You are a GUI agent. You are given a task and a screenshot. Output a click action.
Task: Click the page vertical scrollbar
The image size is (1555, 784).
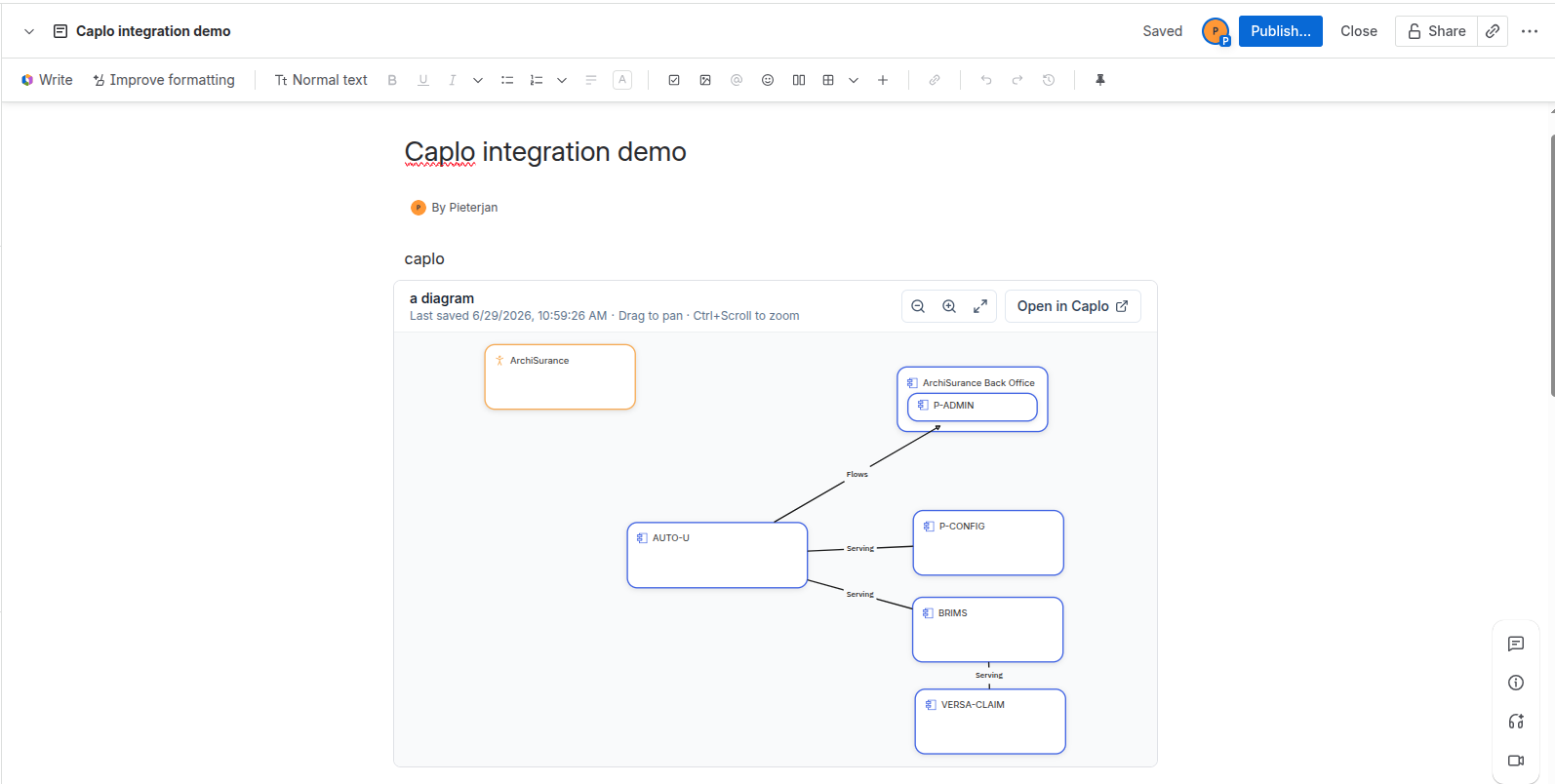pos(1551,265)
